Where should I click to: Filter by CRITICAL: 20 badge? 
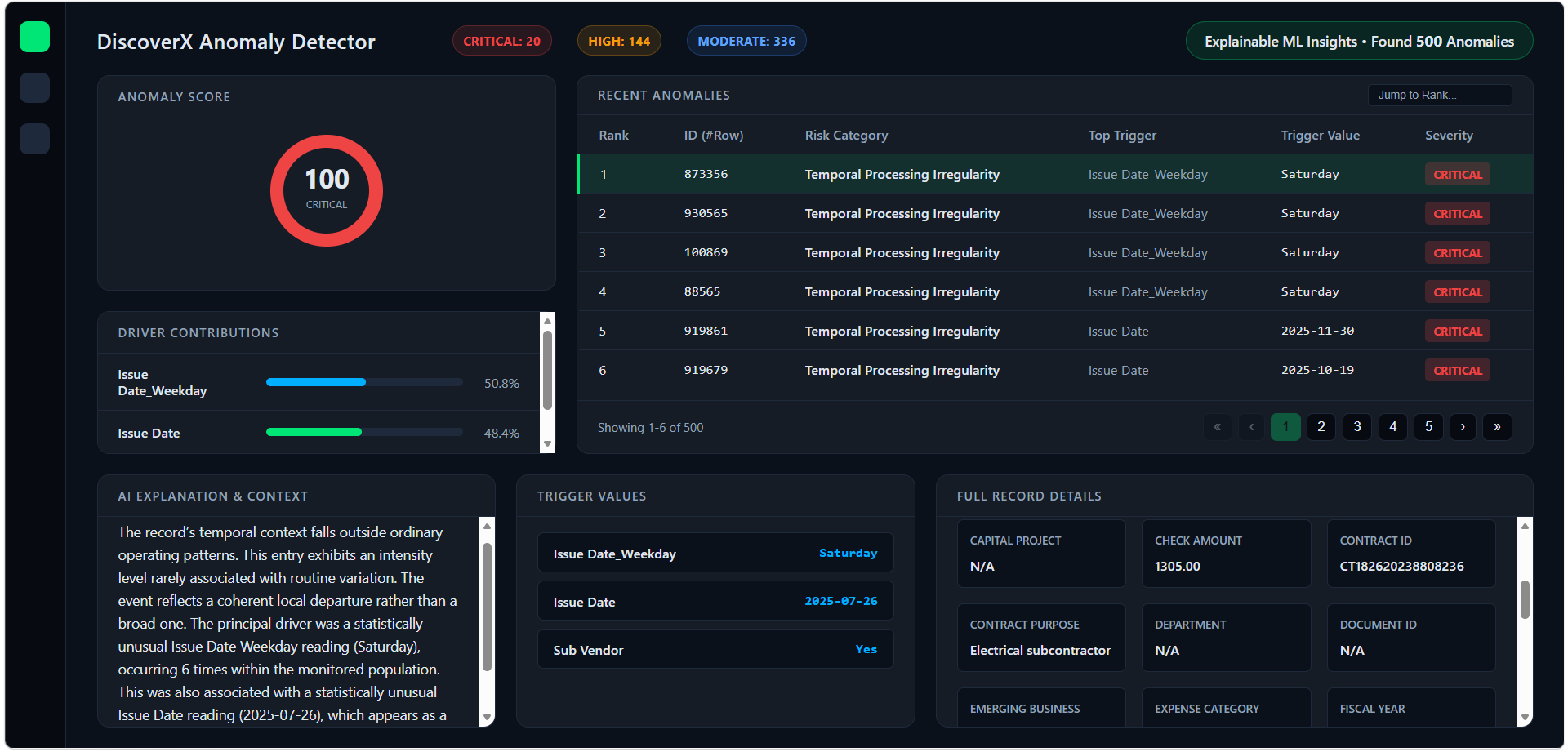(502, 41)
